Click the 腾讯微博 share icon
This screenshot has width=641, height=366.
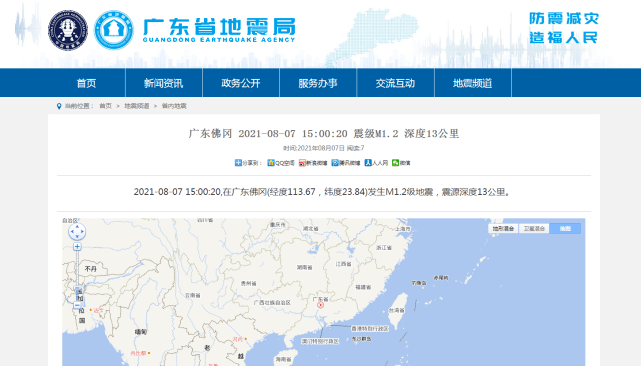pyautogui.click(x=335, y=163)
